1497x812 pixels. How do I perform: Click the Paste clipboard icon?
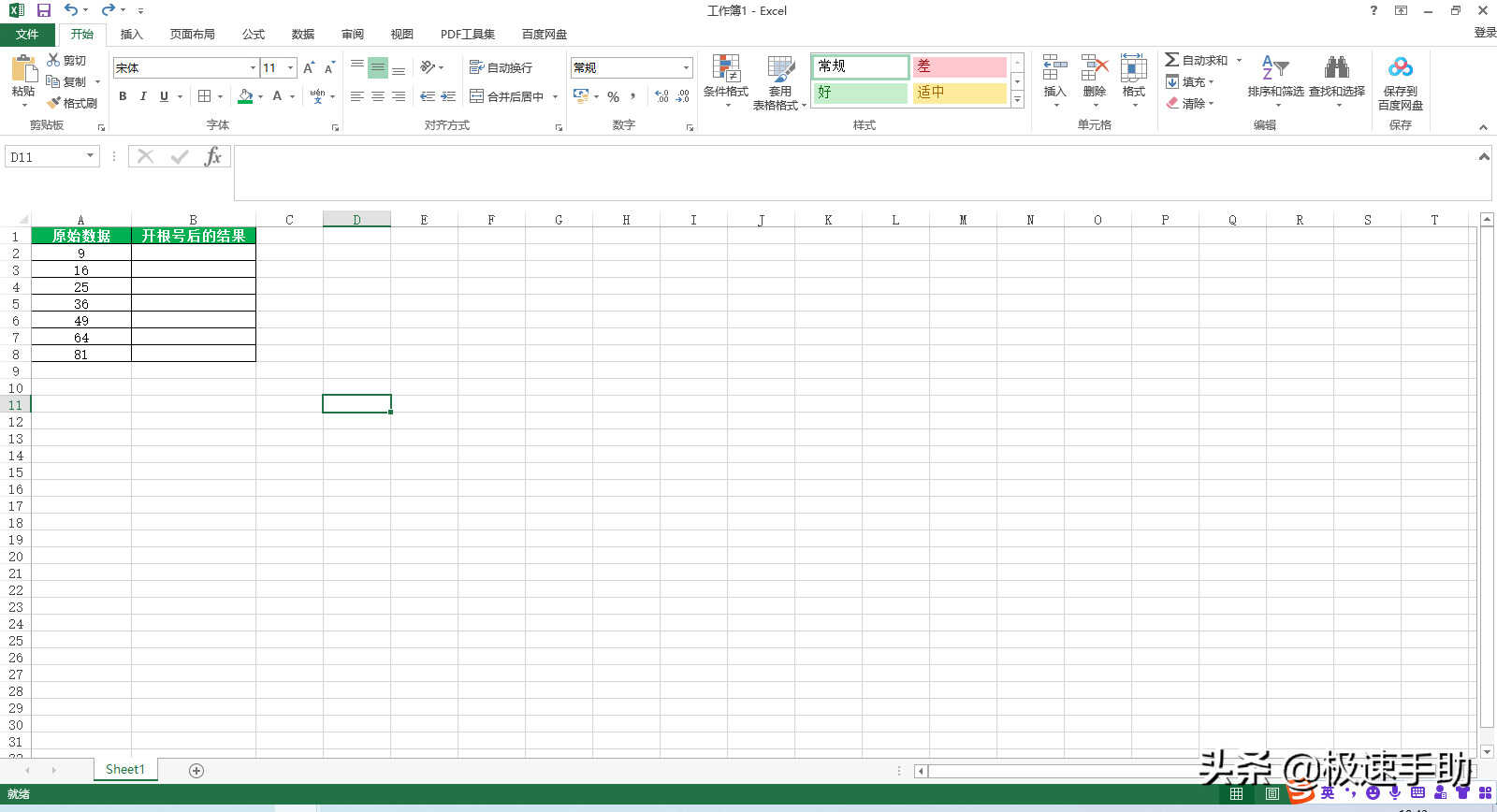pos(23,69)
